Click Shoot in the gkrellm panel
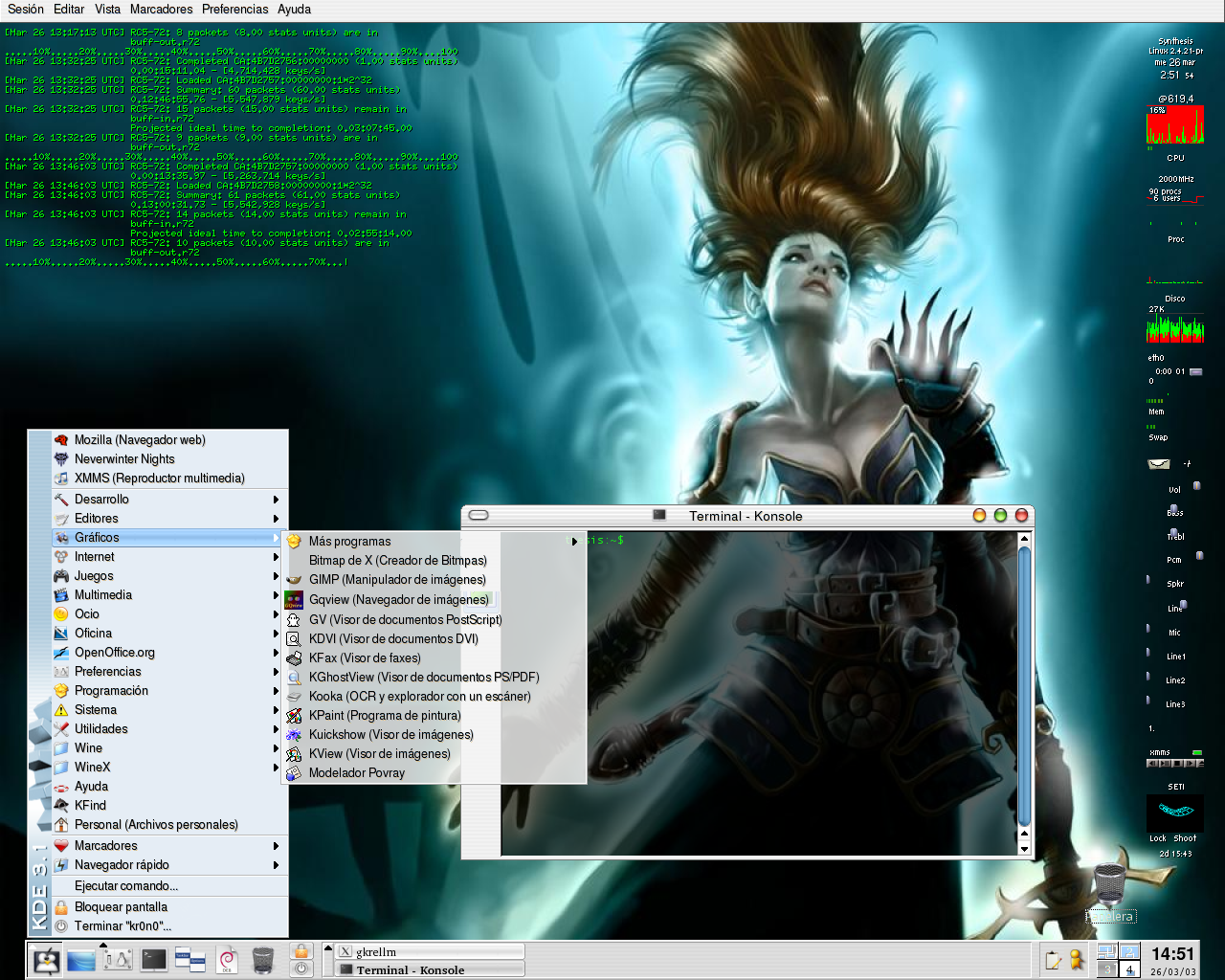1225x980 pixels. pyautogui.click(x=1185, y=838)
